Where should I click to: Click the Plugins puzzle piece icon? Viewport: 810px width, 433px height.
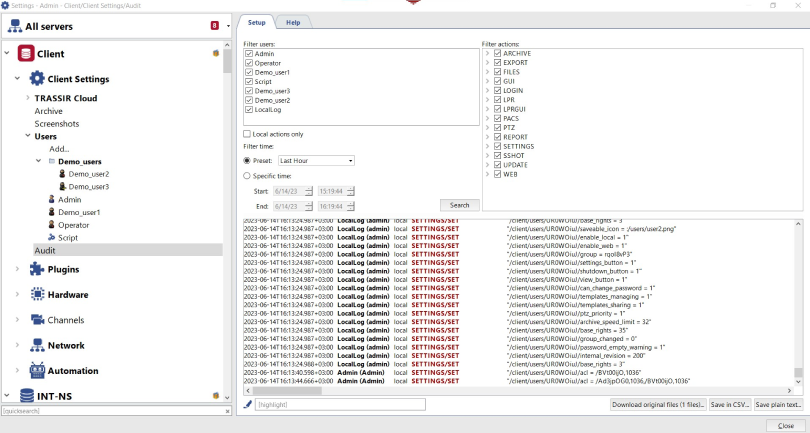click(x=37, y=269)
